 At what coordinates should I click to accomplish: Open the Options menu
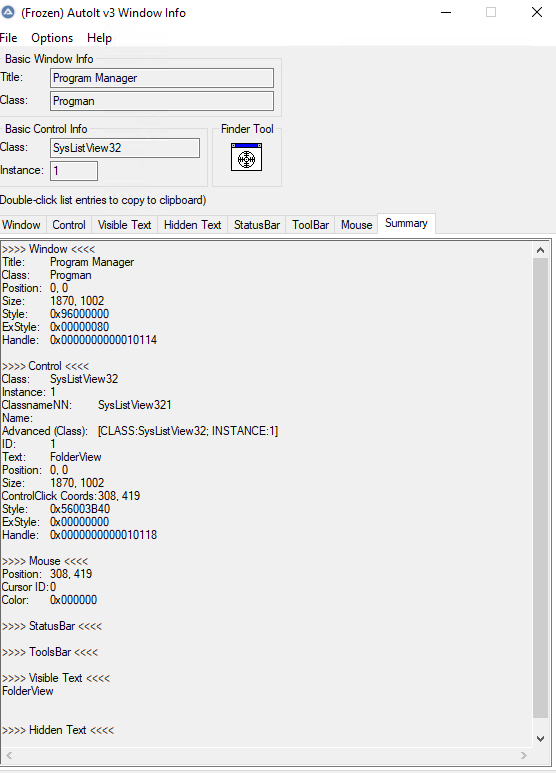(52, 38)
